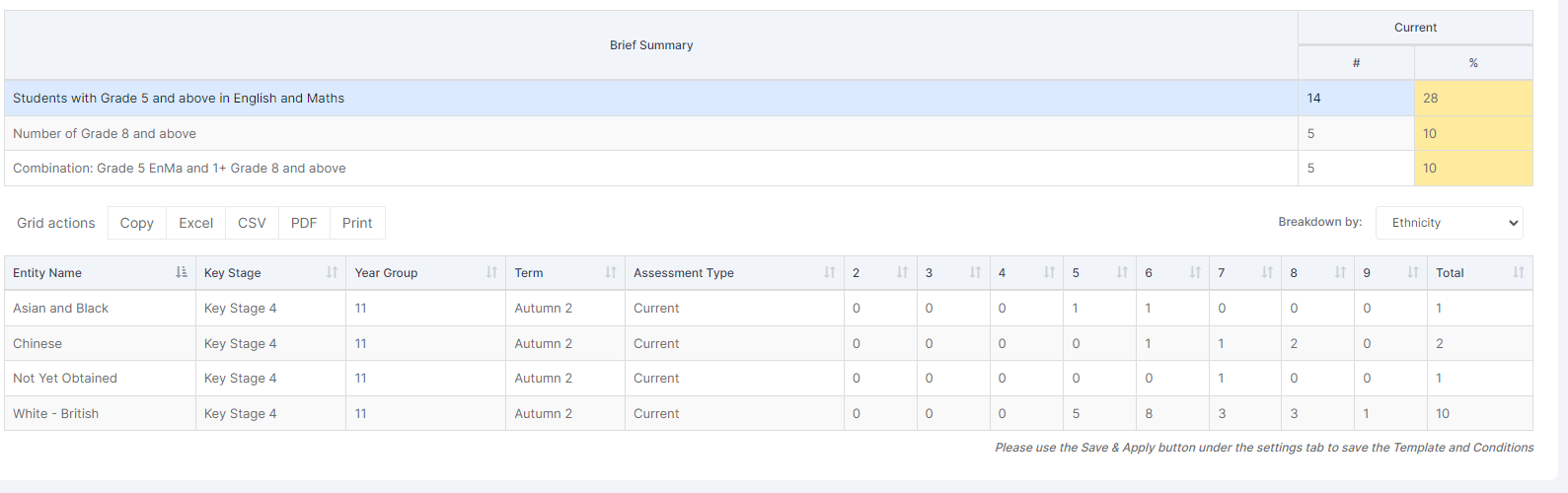Viewport: 1568px width, 493px height.
Task: Export grid as CSV
Action: click(x=252, y=223)
